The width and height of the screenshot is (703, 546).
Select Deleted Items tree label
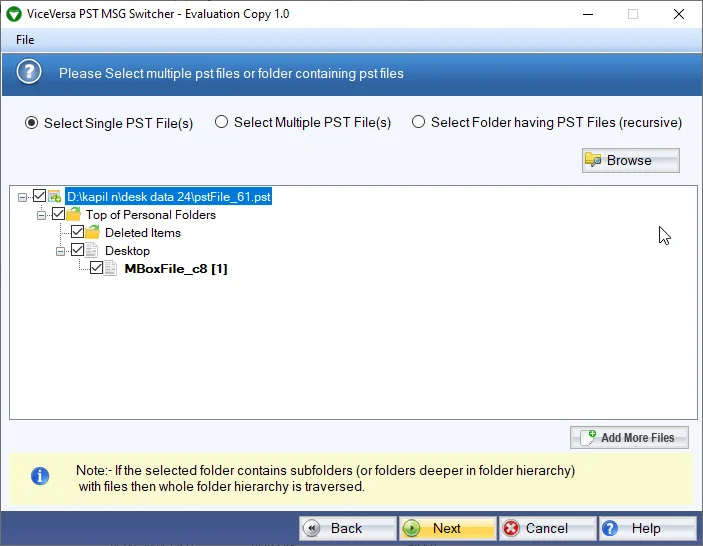pyautogui.click(x=143, y=233)
